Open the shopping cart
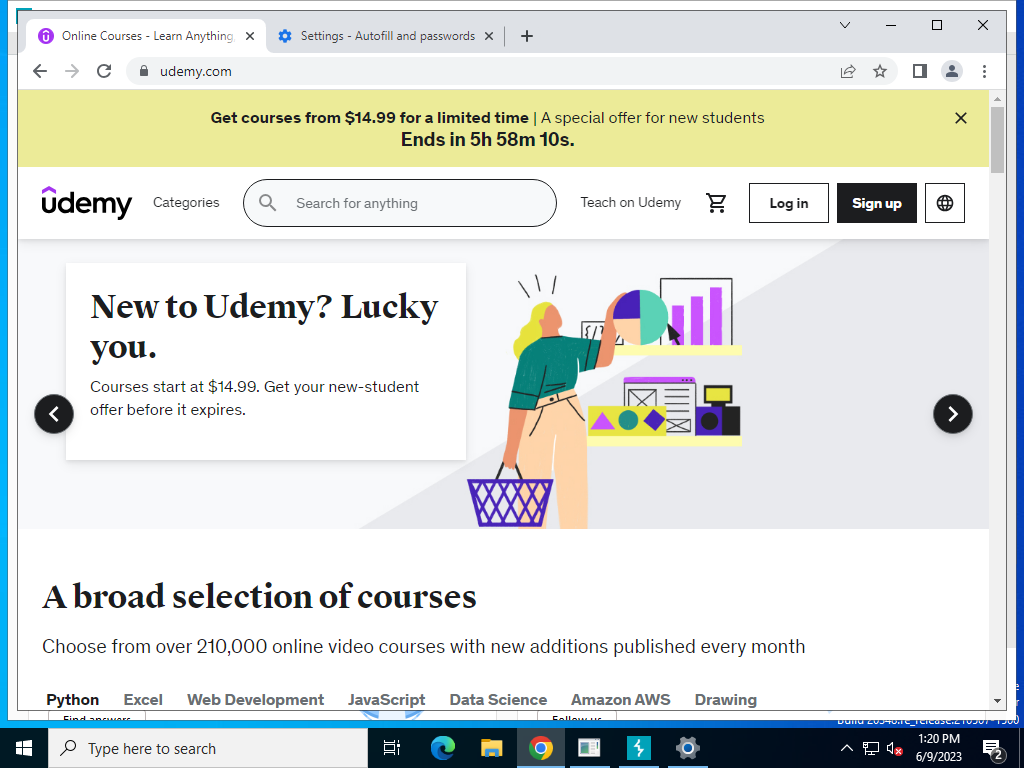Screen dimensions: 1024x768 [716, 203]
